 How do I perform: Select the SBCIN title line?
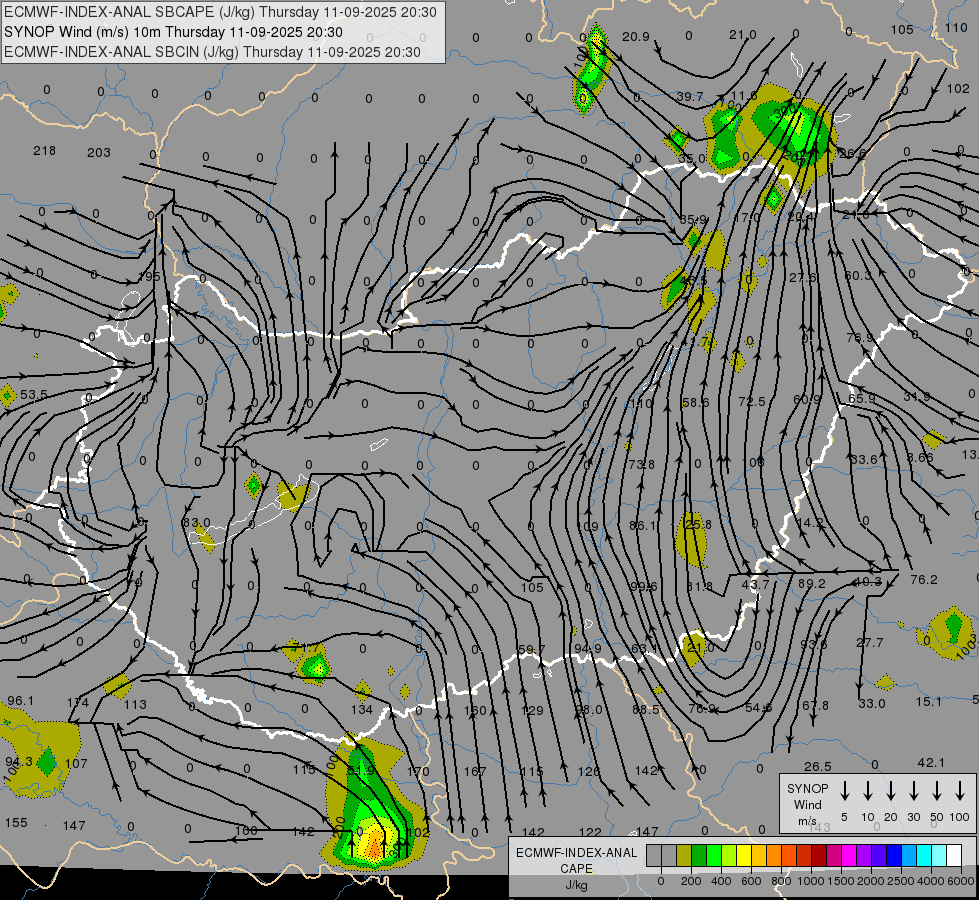212,52
